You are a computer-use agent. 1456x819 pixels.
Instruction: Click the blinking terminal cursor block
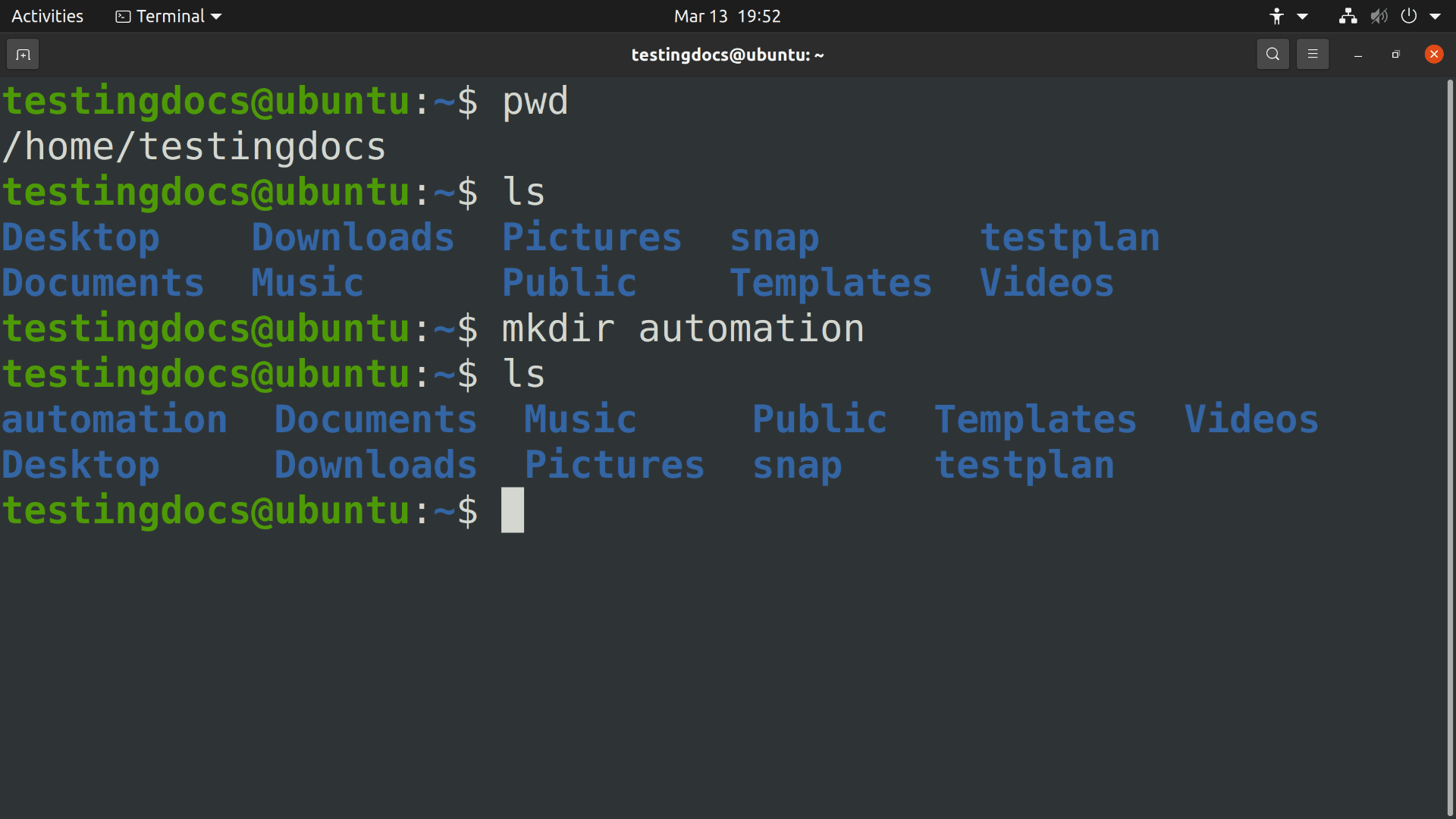pos(513,510)
